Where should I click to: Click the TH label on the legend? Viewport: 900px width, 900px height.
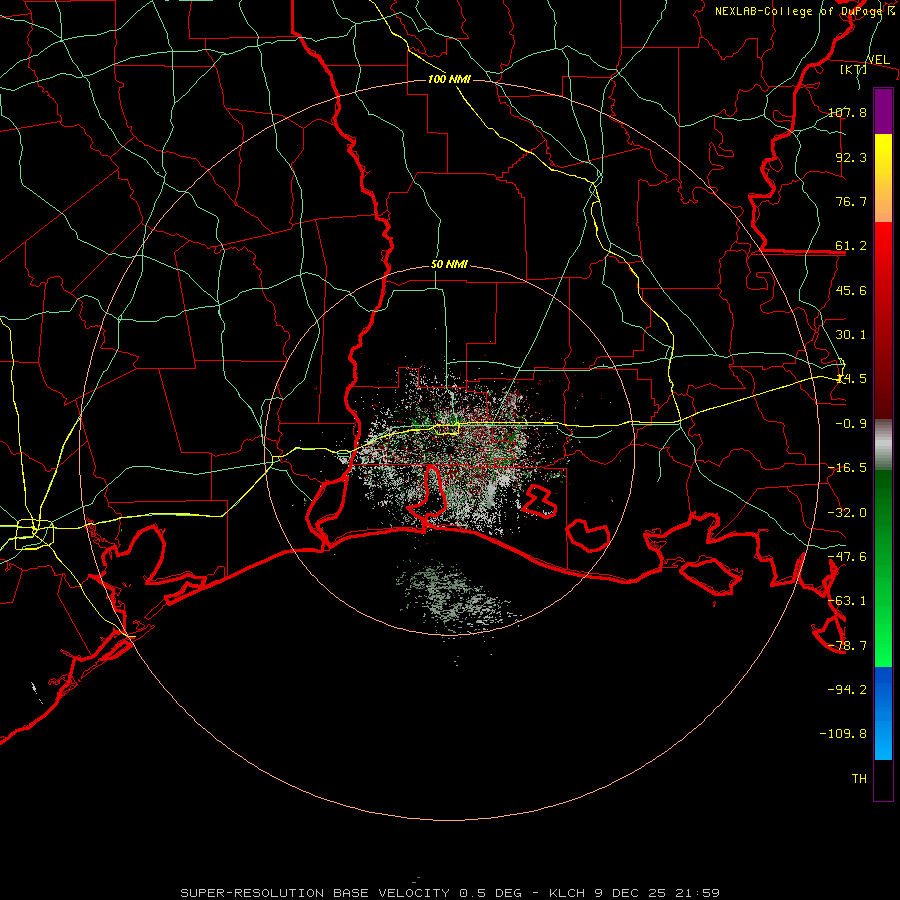coord(859,778)
